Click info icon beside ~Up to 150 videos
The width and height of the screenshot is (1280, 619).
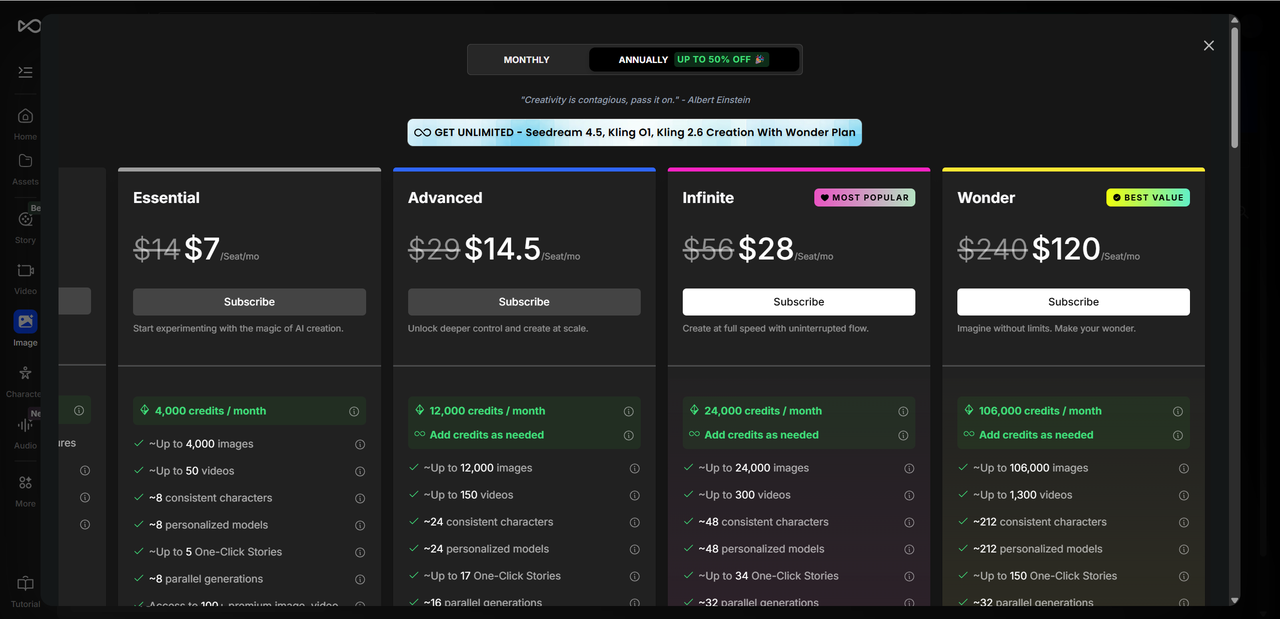point(634,495)
